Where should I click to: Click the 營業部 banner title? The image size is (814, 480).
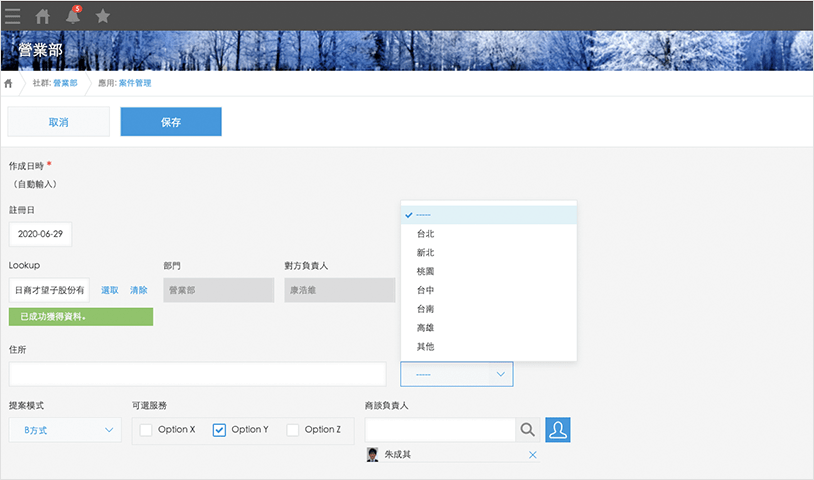[40, 50]
